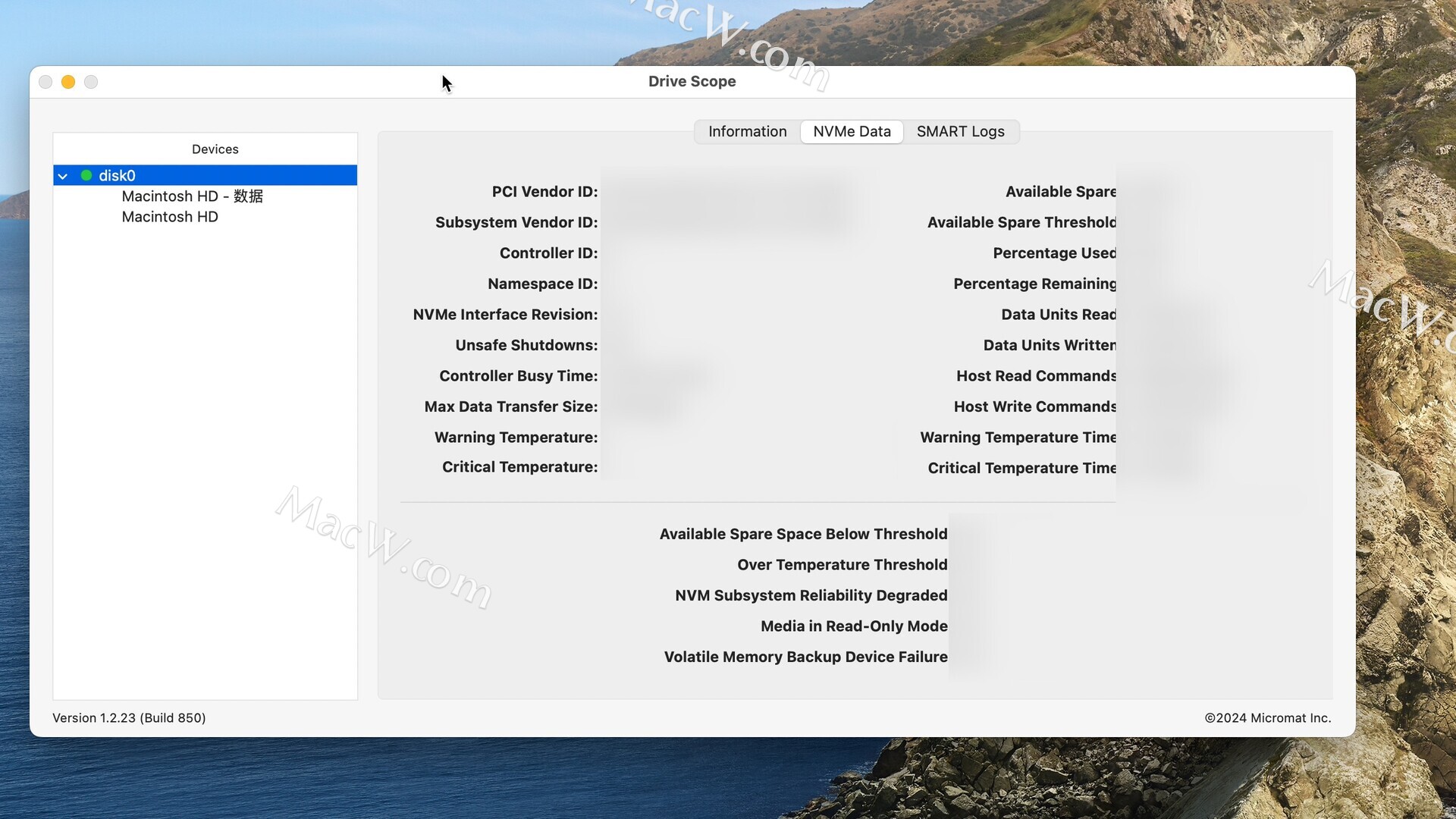Collapse the disk0 disclosure chevron
Screen dimensions: 1456x819
[63, 176]
